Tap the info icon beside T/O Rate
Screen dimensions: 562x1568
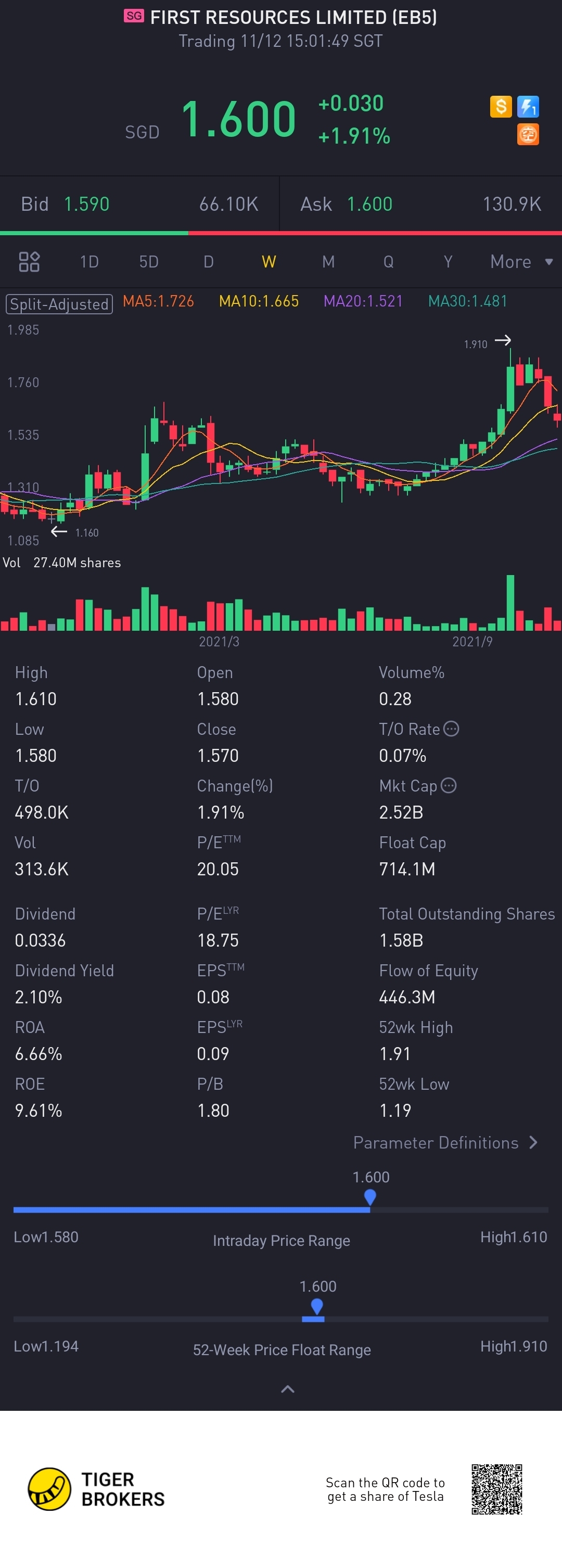click(x=451, y=729)
